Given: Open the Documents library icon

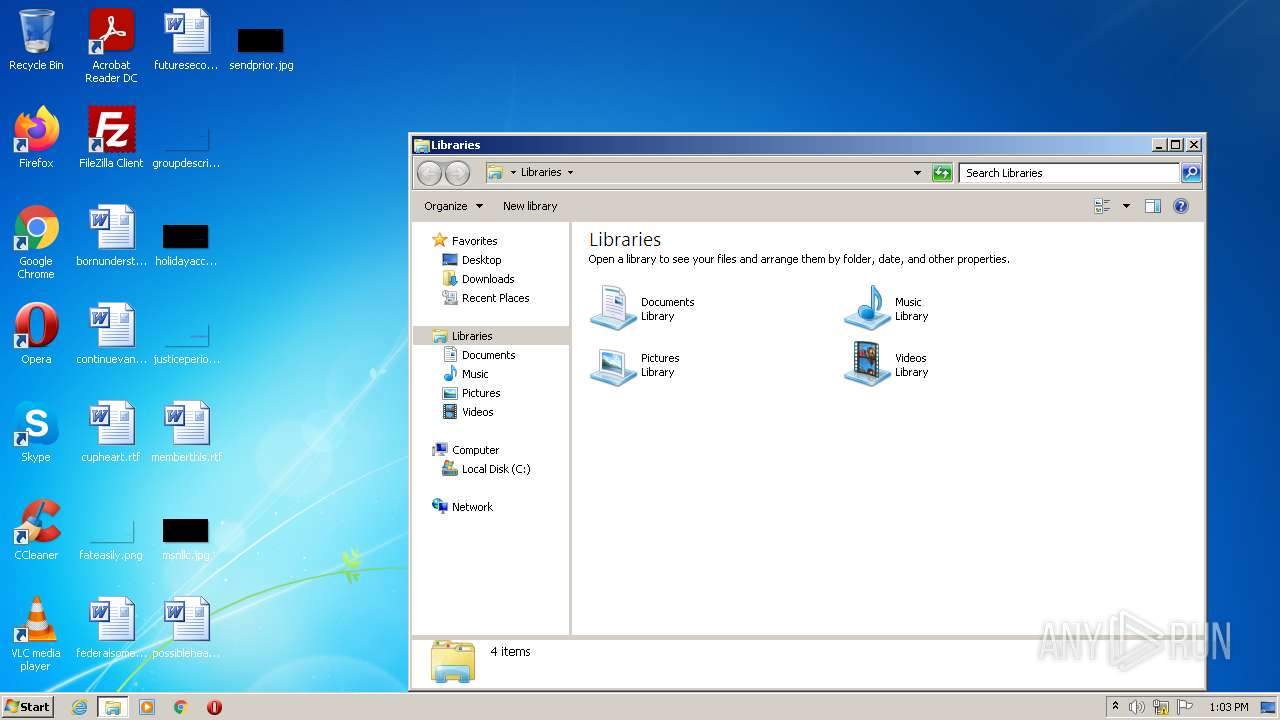Looking at the screenshot, I should coord(613,308).
